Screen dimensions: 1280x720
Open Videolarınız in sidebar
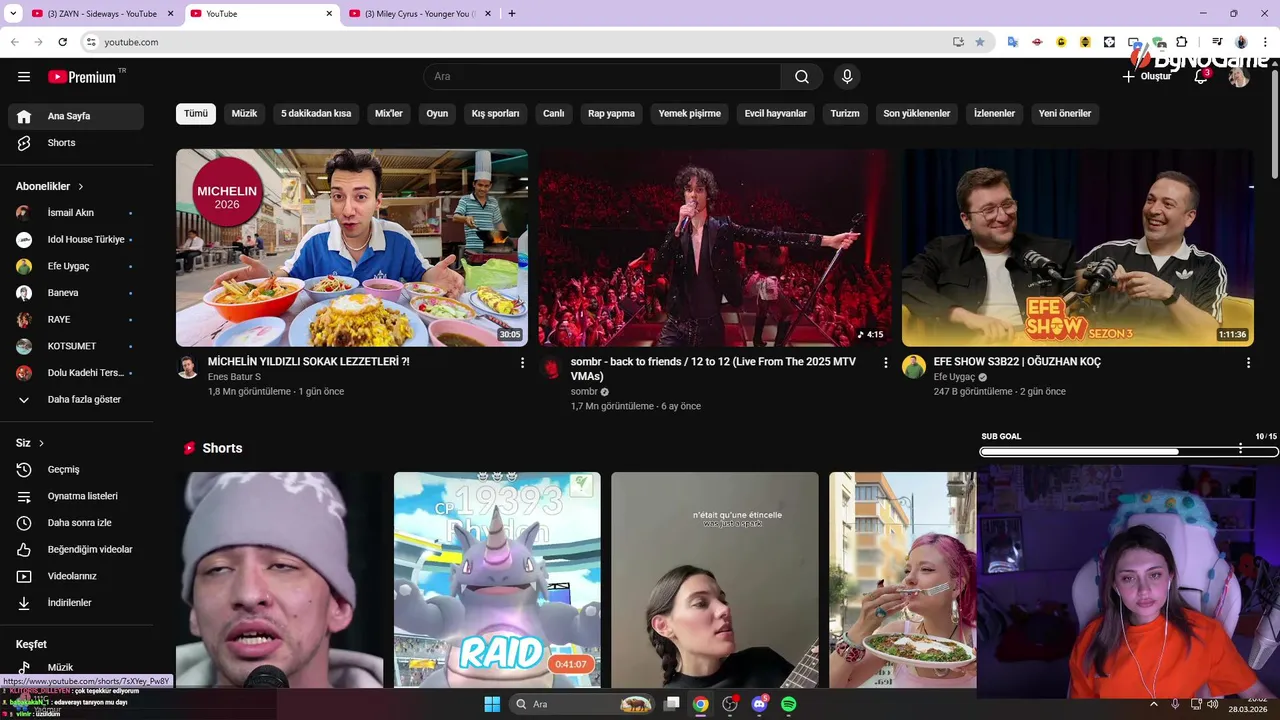[x=76, y=576]
